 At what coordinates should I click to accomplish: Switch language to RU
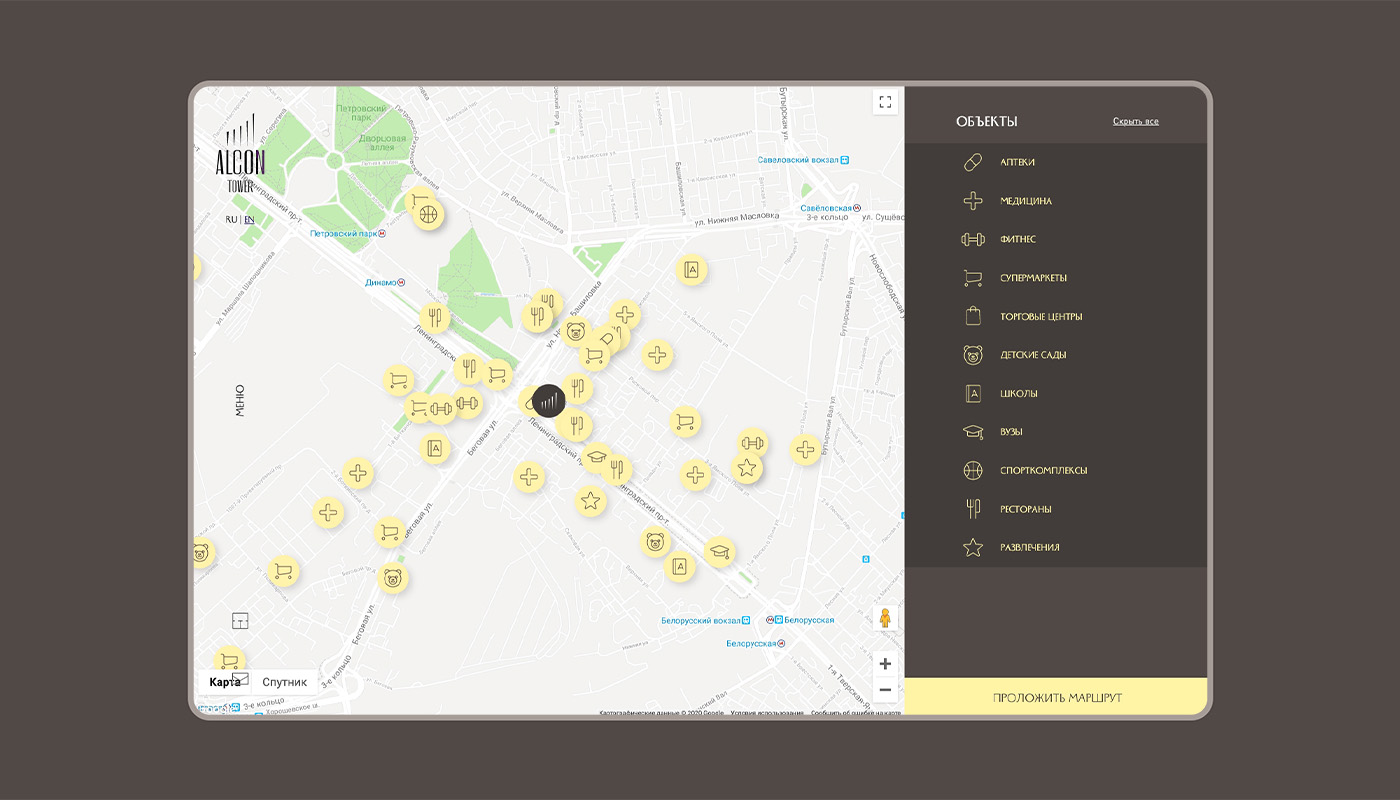[231, 219]
